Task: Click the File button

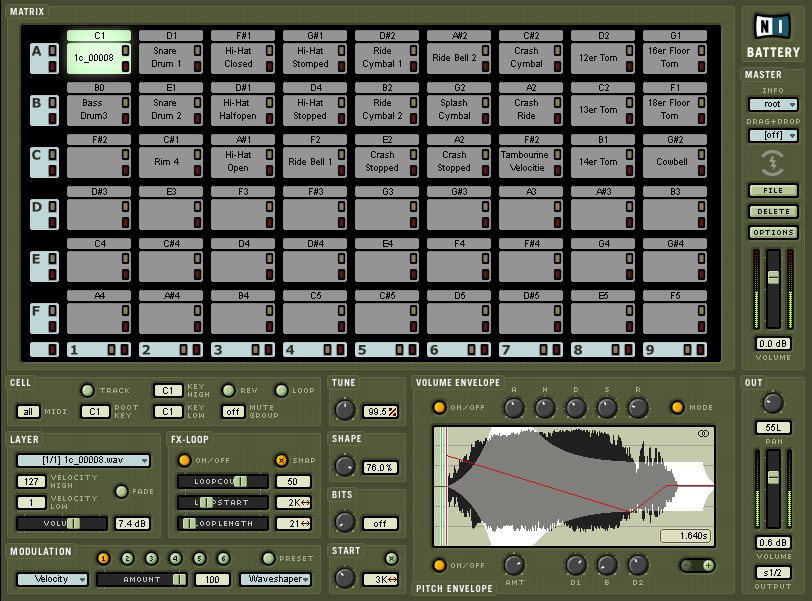Action: (x=773, y=190)
